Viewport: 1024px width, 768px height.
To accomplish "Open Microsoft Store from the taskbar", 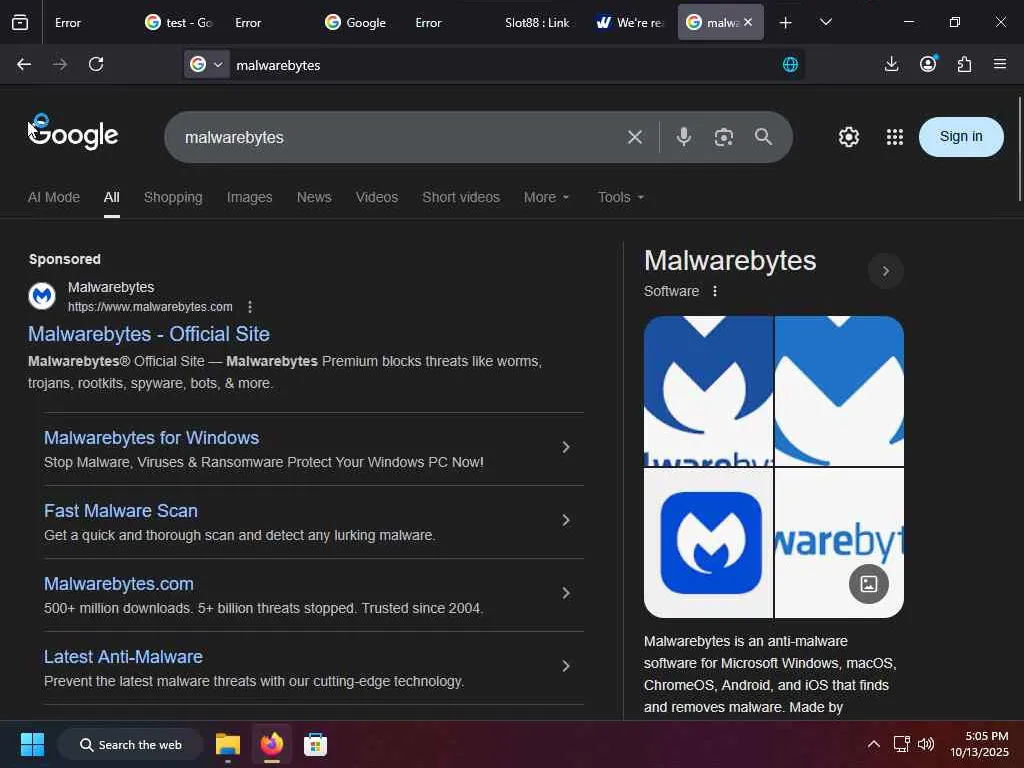I will (x=315, y=744).
